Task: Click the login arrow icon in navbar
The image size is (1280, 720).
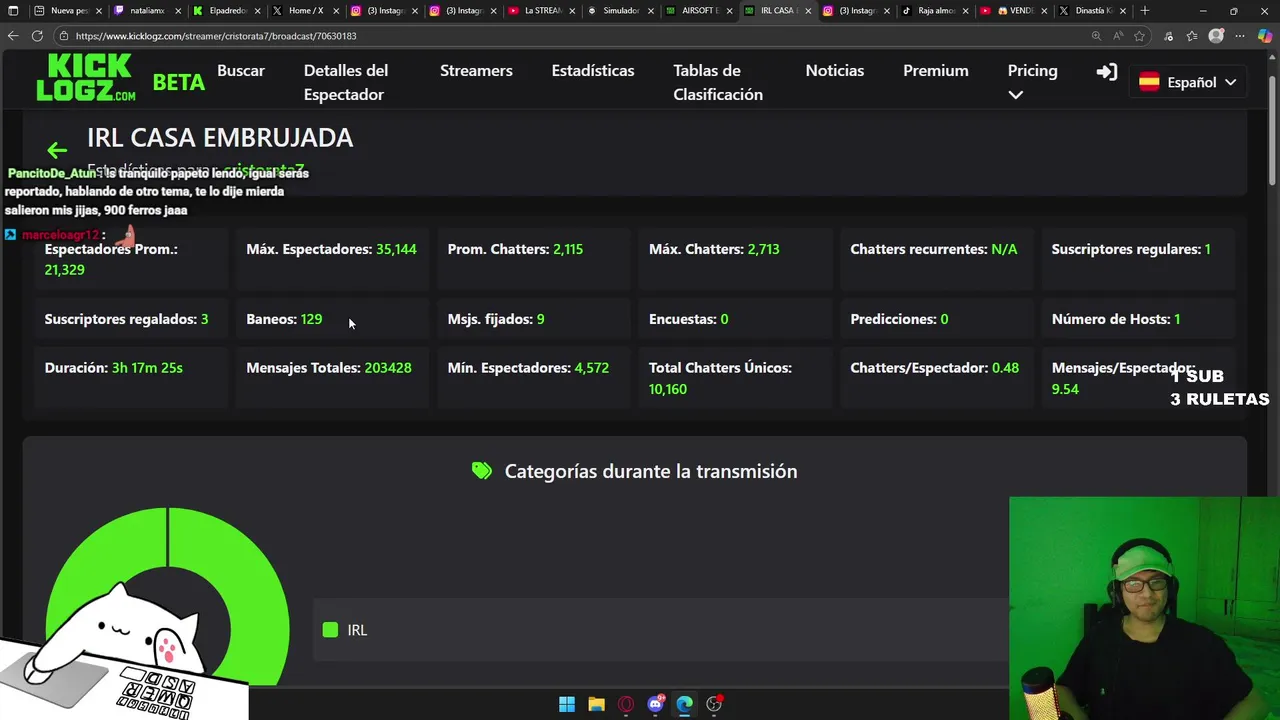Action: click(1107, 72)
